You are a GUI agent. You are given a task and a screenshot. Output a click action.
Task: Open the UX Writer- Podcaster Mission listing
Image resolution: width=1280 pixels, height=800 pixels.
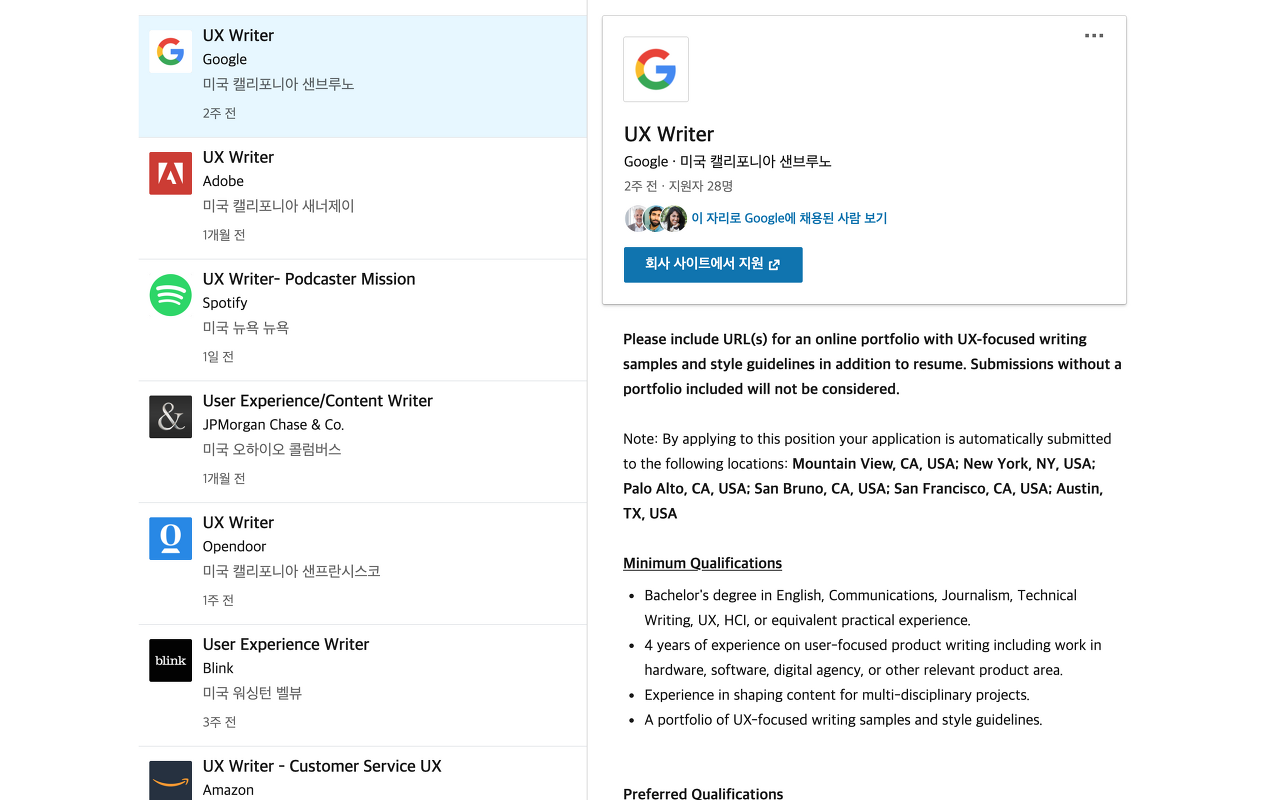309,279
